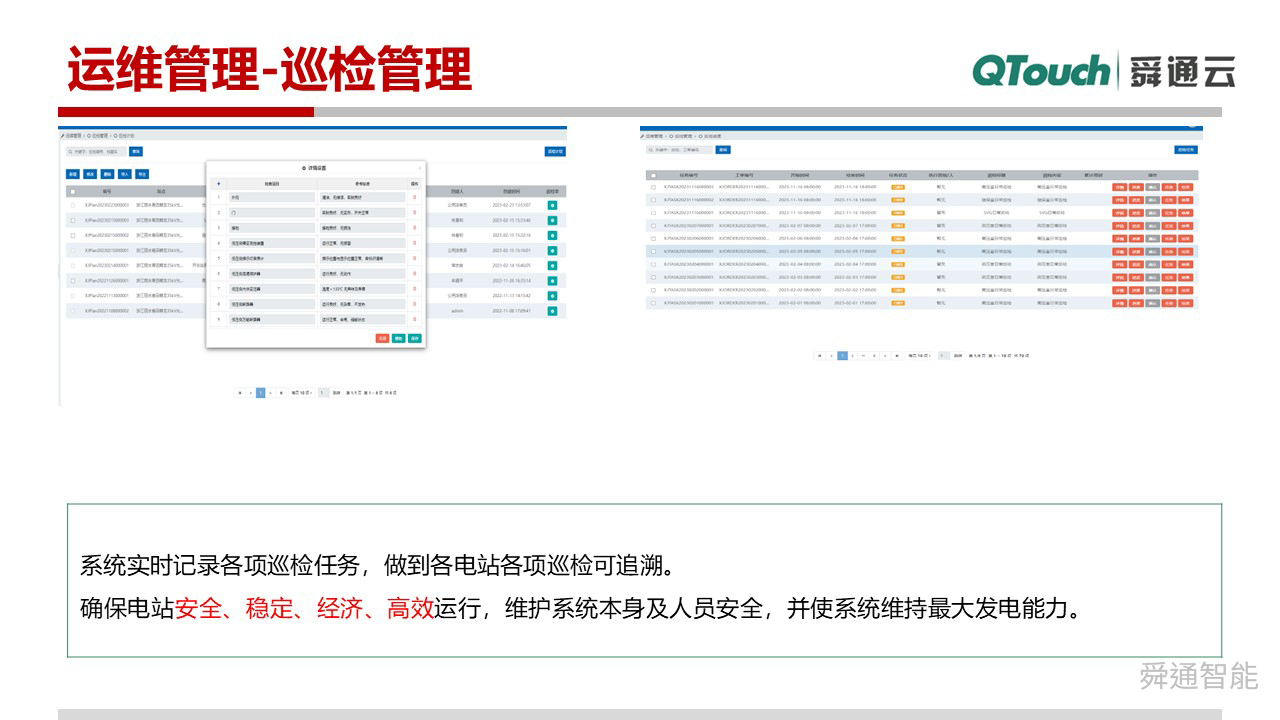This screenshot has width=1280, height=720.
Task: Click red delete icon beside third dialog row
Action: (416, 227)
